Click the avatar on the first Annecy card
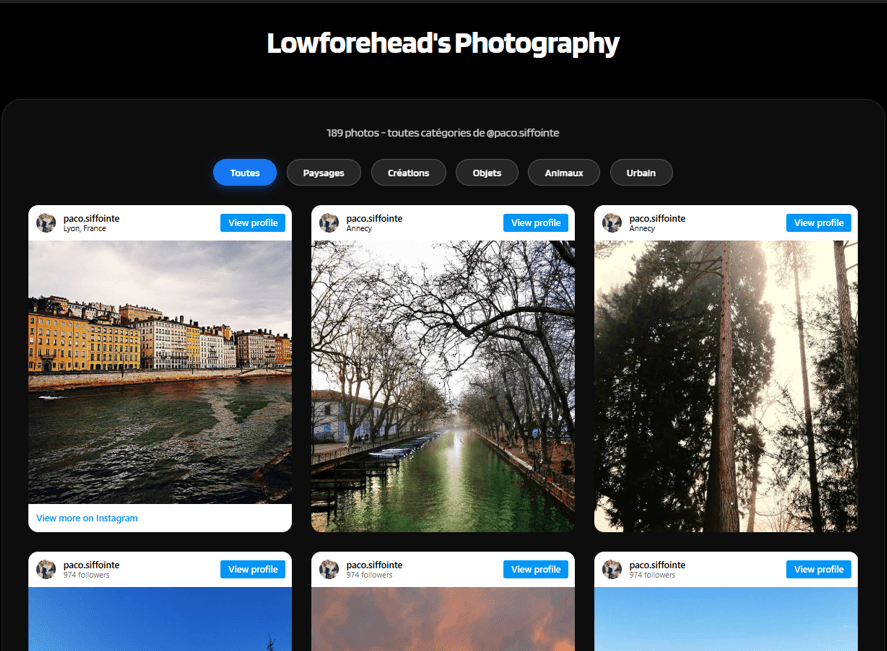The image size is (887, 651). pos(329,222)
